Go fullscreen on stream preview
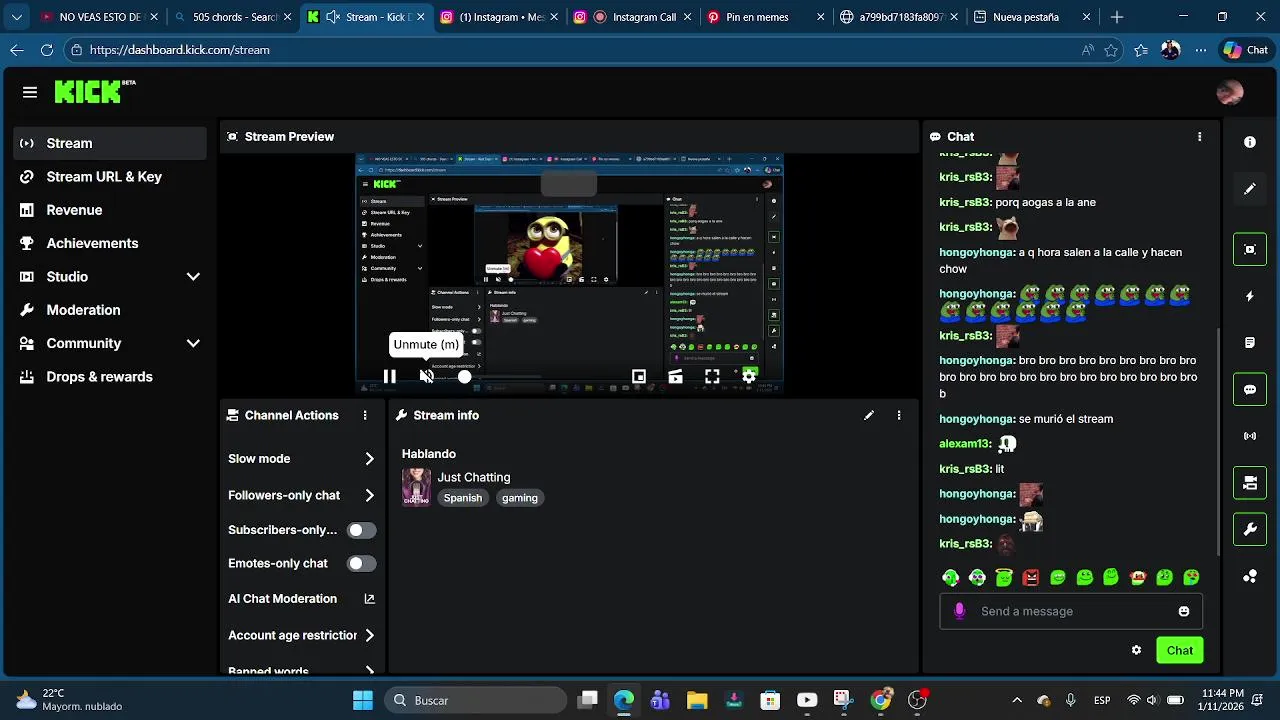This screenshot has width=1280, height=720. pyautogui.click(x=712, y=377)
